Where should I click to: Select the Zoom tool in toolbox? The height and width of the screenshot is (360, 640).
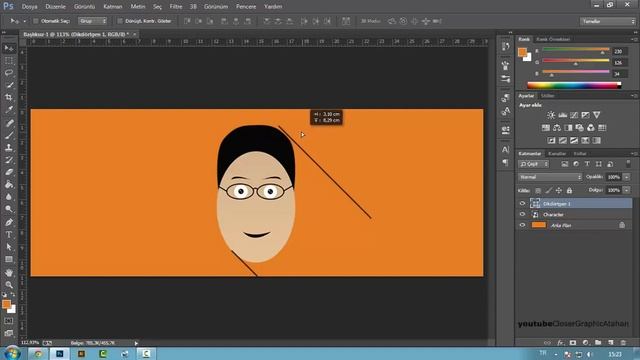coord(9,285)
